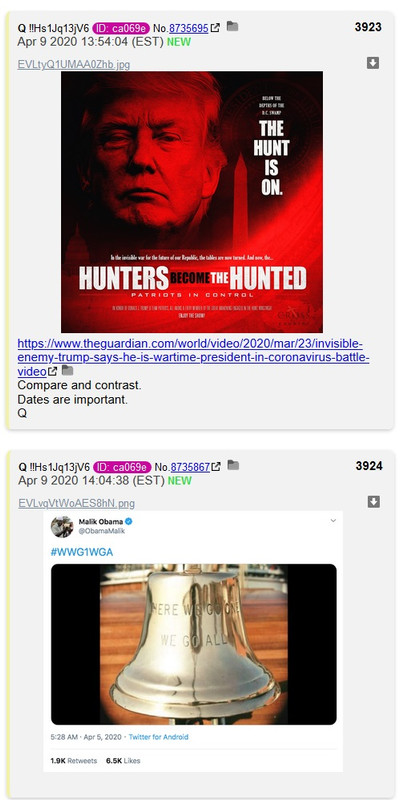This screenshot has width=412, height=800.
Task: Click Twitter for Android link in tweet
Action: click(159, 737)
